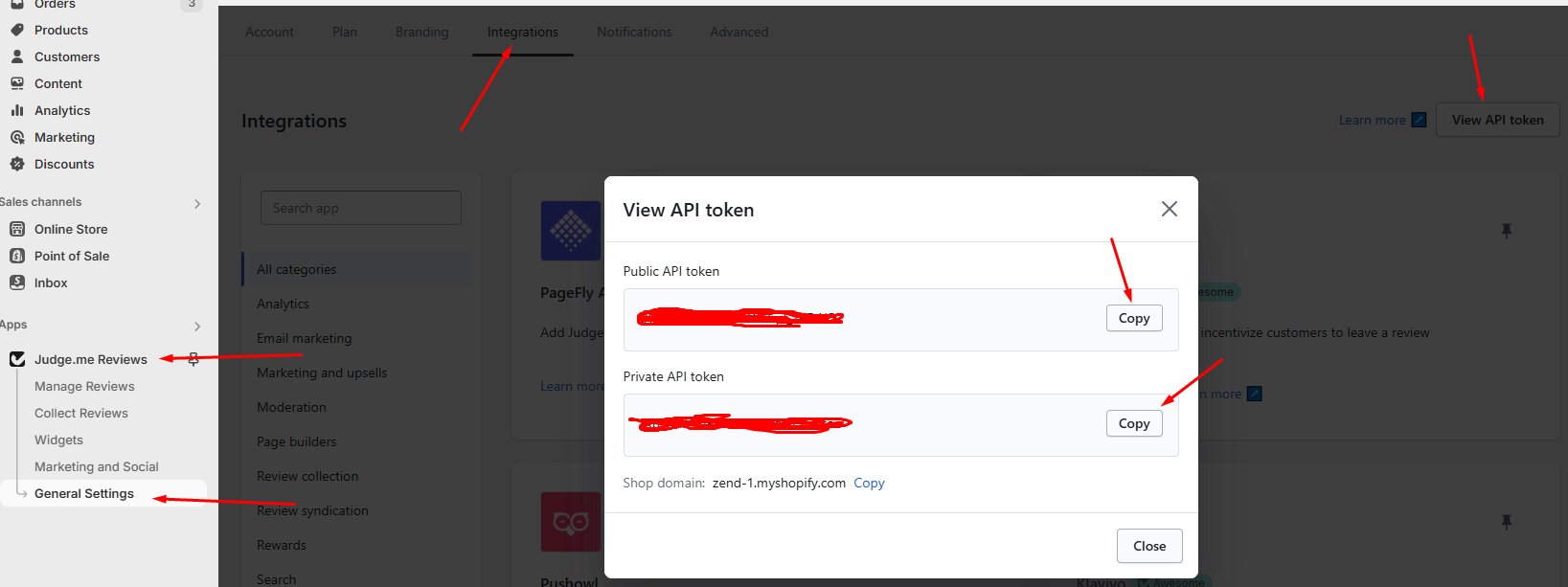
Task: Click the Close button in dialog
Action: 1149,546
